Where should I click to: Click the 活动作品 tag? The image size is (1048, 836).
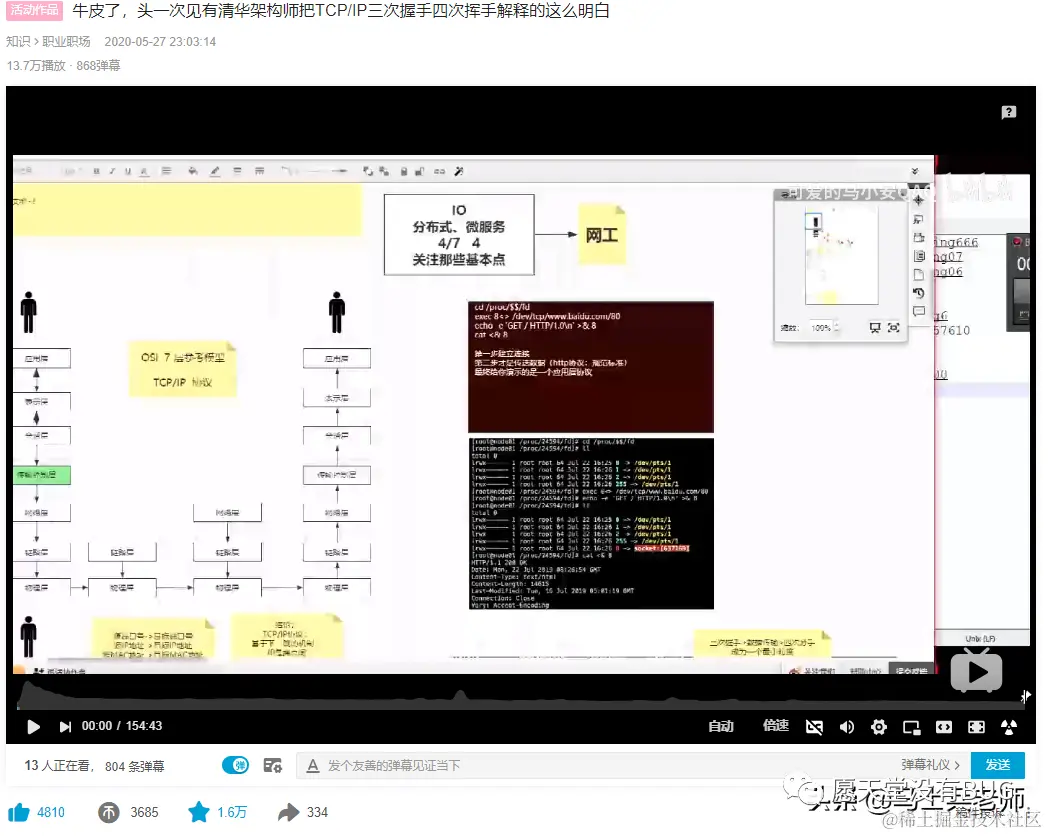click(34, 10)
